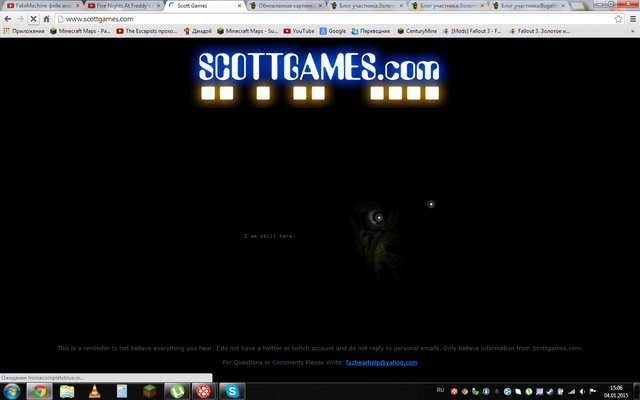Viewport: 640px width, 400px height.
Task: Open Chrome from the taskbar
Action: tap(39, 391)
